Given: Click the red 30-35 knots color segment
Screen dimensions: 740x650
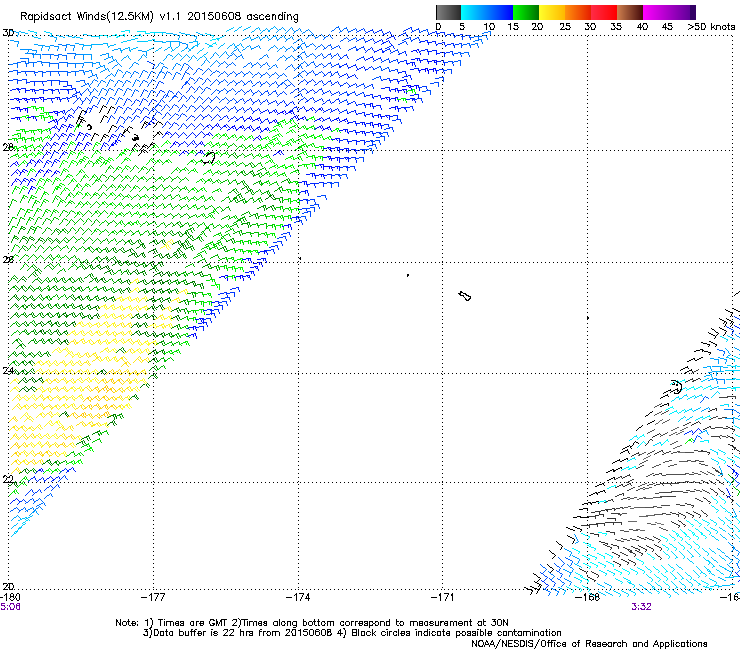Looking at the screenshot, I should pos(604,12).
